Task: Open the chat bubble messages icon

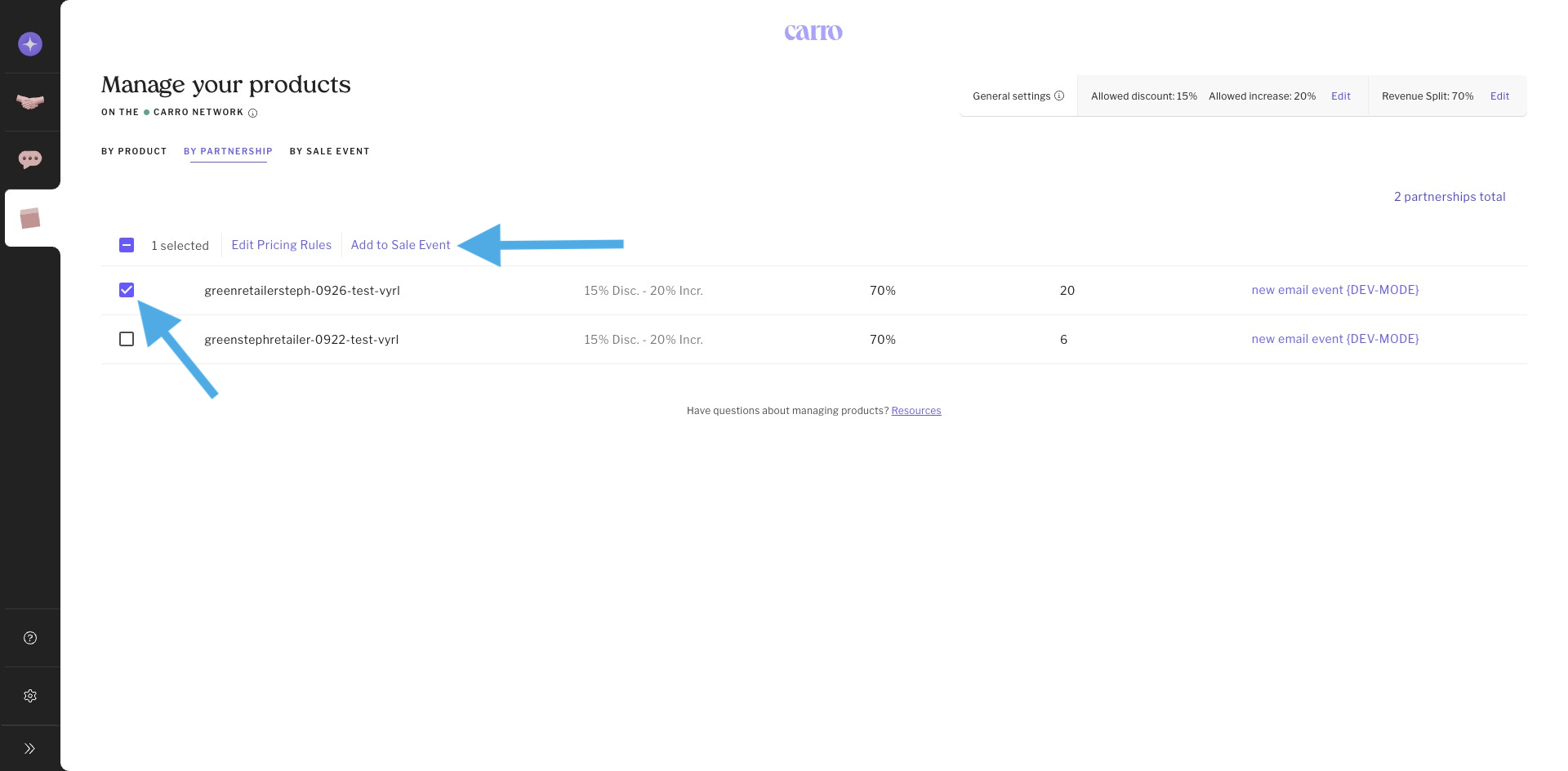Action: pyautogui.click(x=30, y=159)
